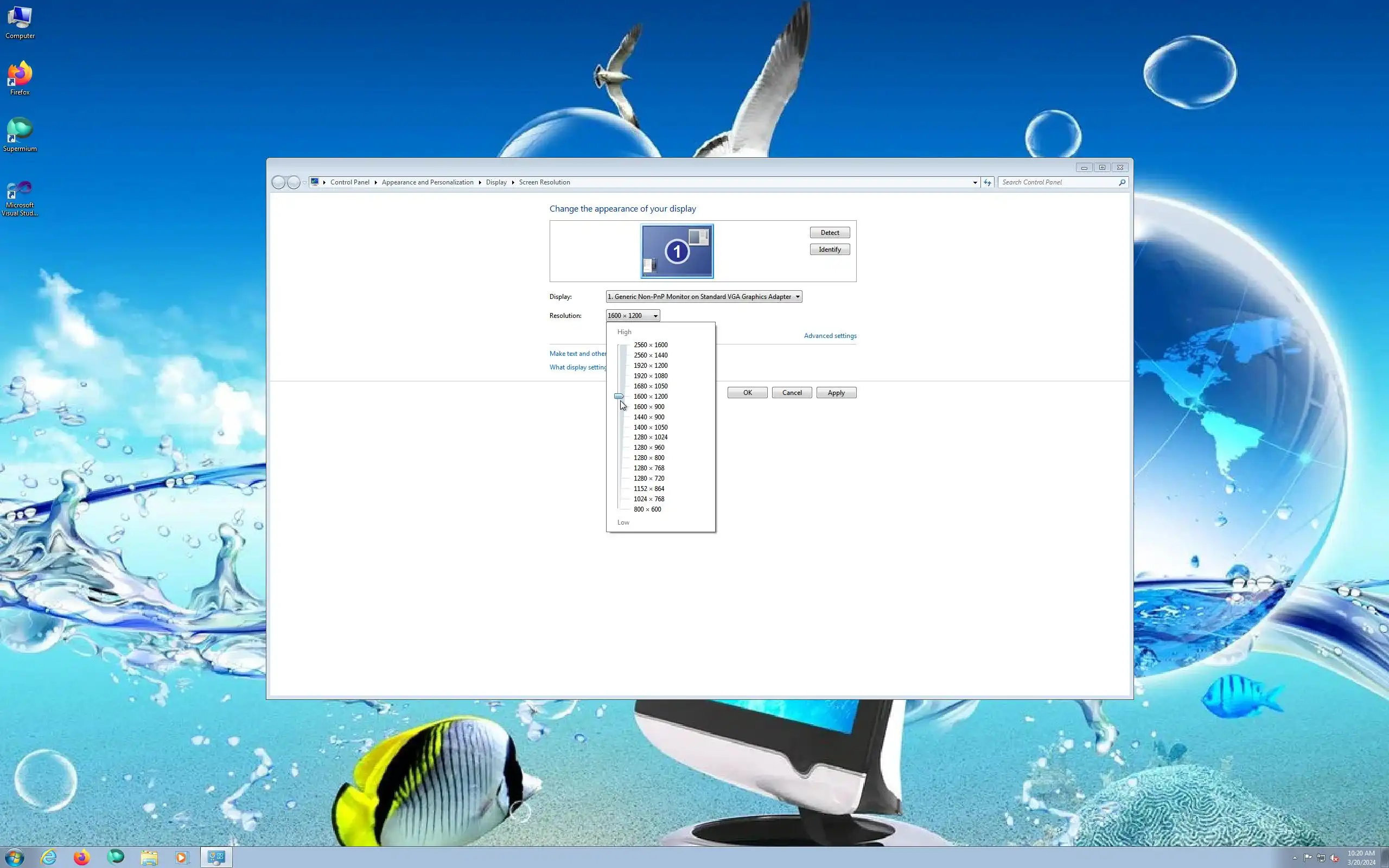This screenshot has width=1389, height=868.
Task: Click the monitor 1 display thumbnail
Action: point(677,251)
